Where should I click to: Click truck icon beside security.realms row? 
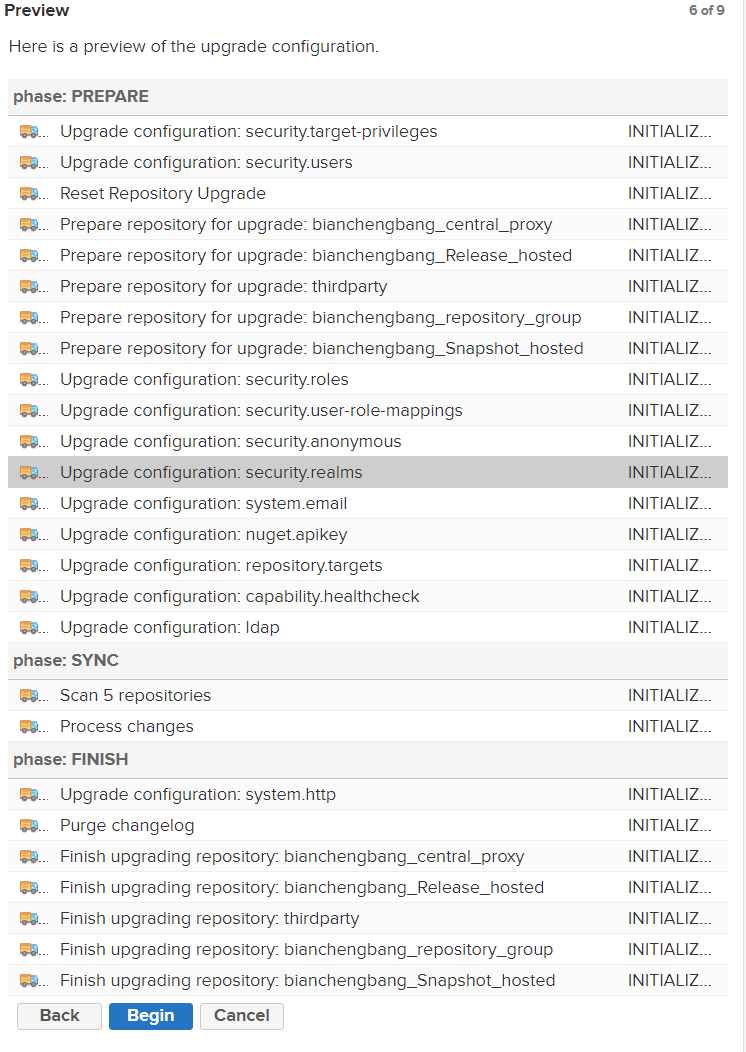(30, 472)
